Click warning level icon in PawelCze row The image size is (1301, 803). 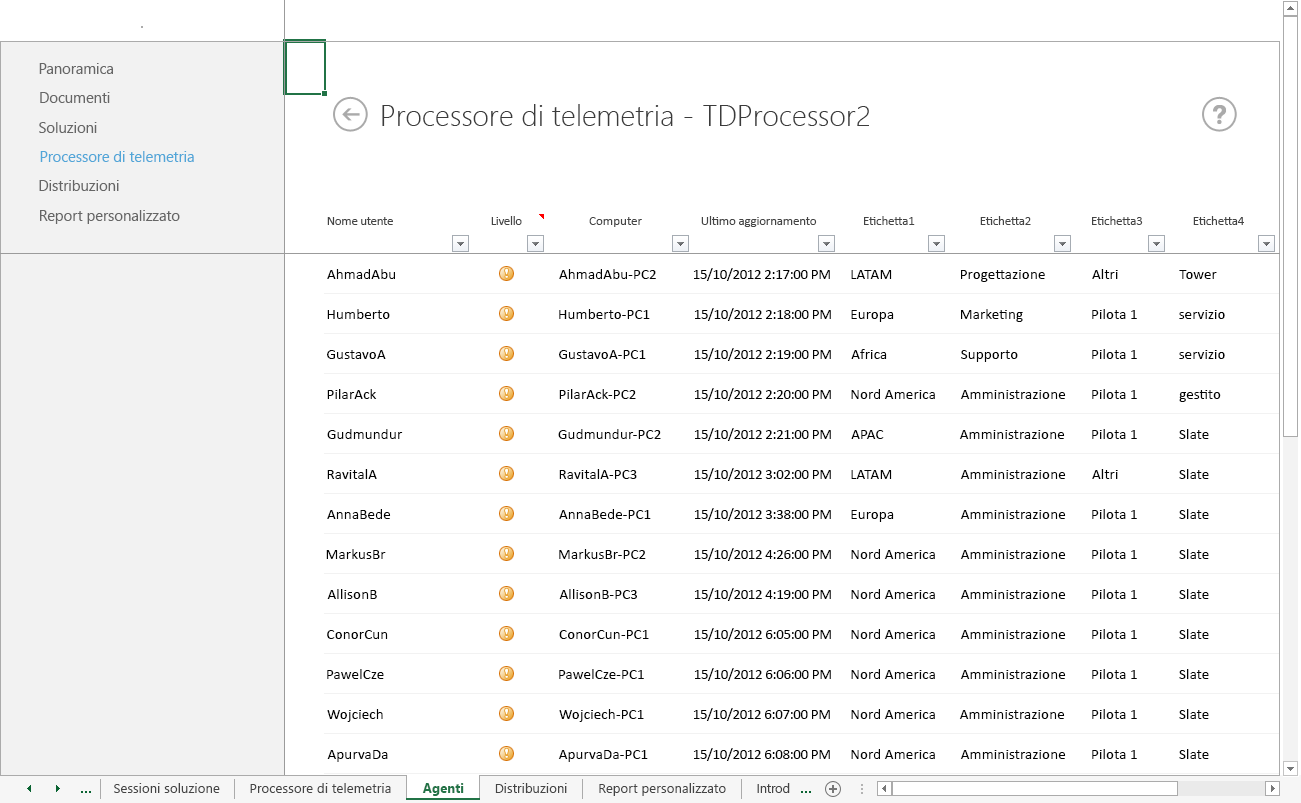(506, 673)
